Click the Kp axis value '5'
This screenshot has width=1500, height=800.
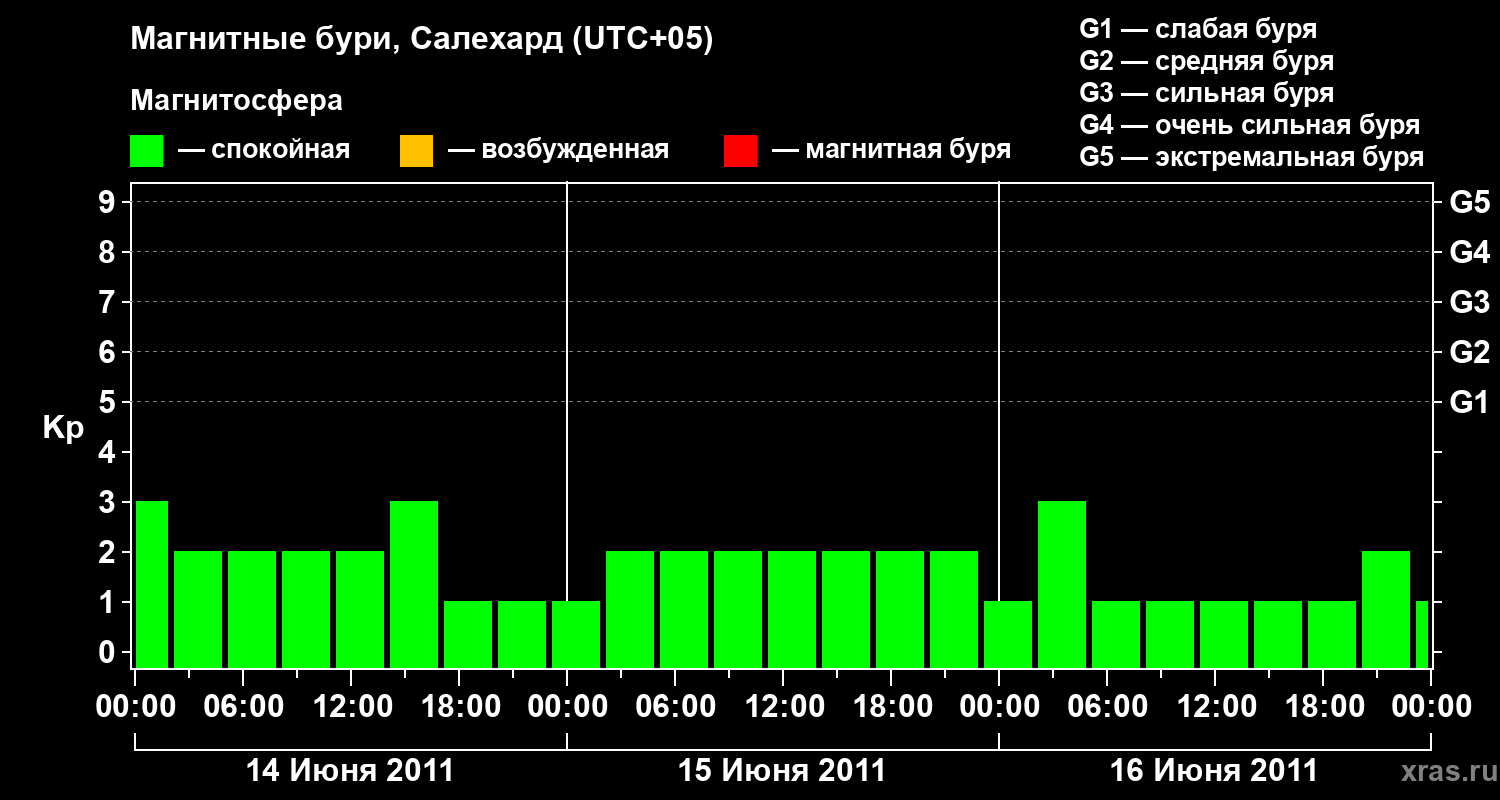[109, 402]
